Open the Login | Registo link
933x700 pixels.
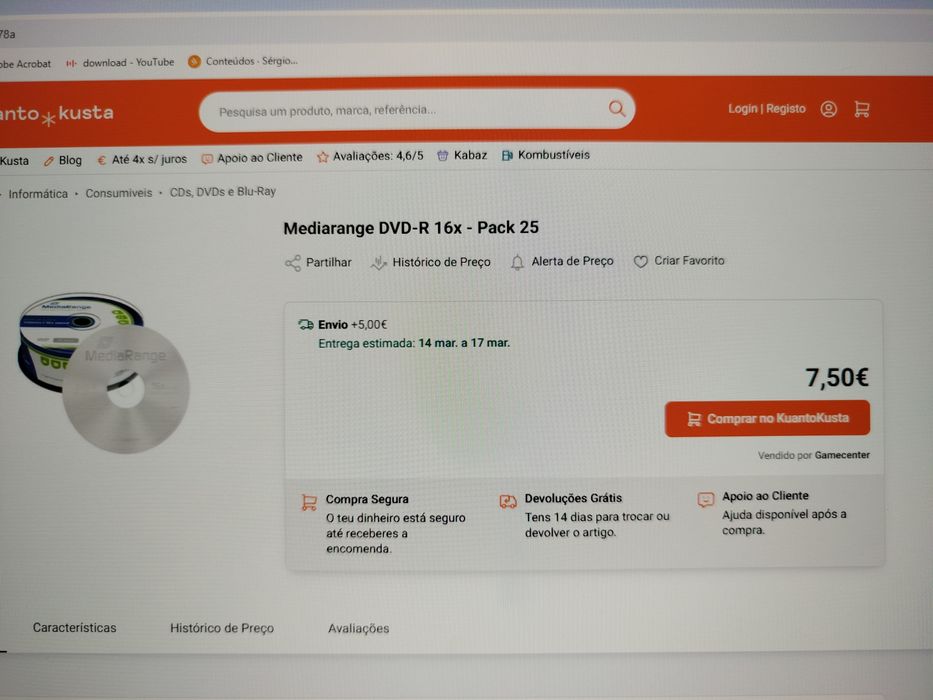(766, 109)
